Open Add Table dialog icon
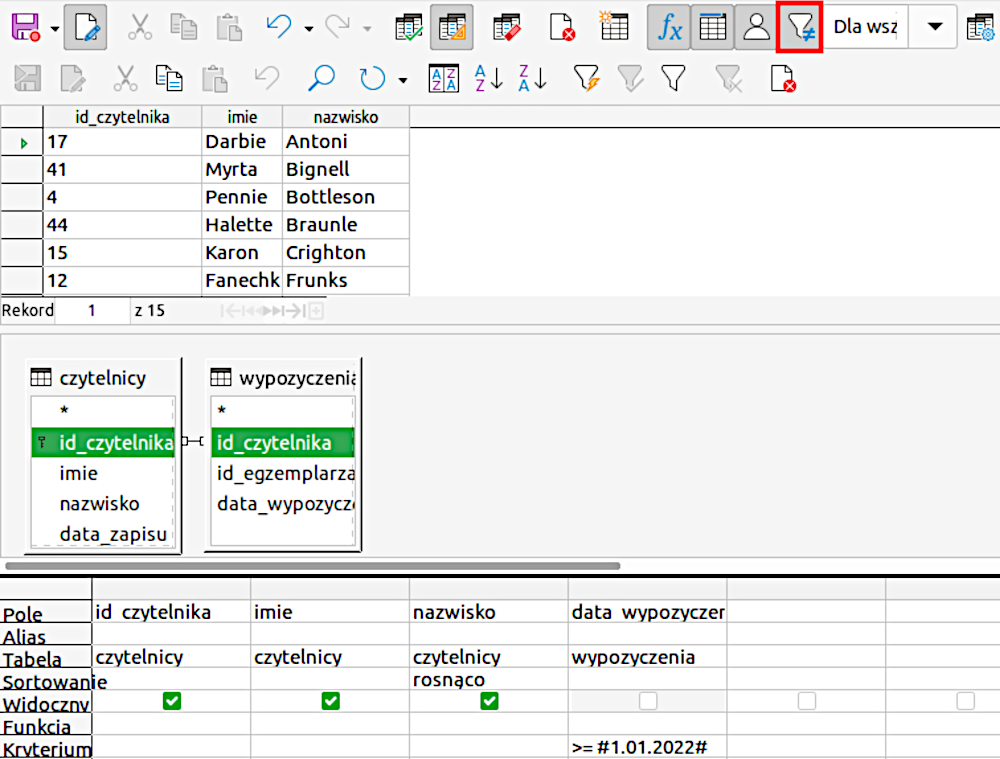Image resolution: width=1000 pixels, height=759 pixels. tap(612, 27)
